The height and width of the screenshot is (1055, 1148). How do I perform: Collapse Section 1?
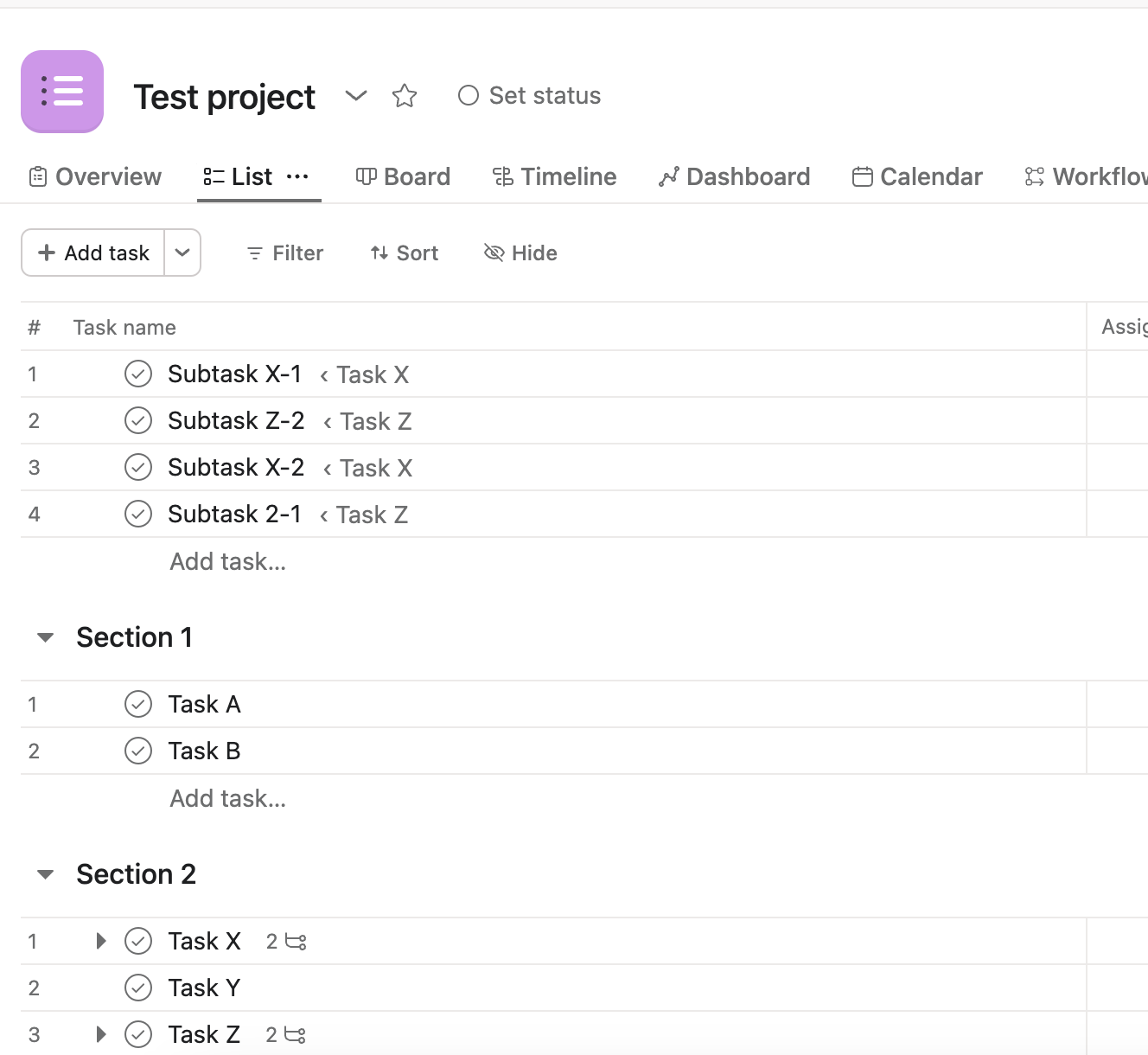[x=46, y=638]
